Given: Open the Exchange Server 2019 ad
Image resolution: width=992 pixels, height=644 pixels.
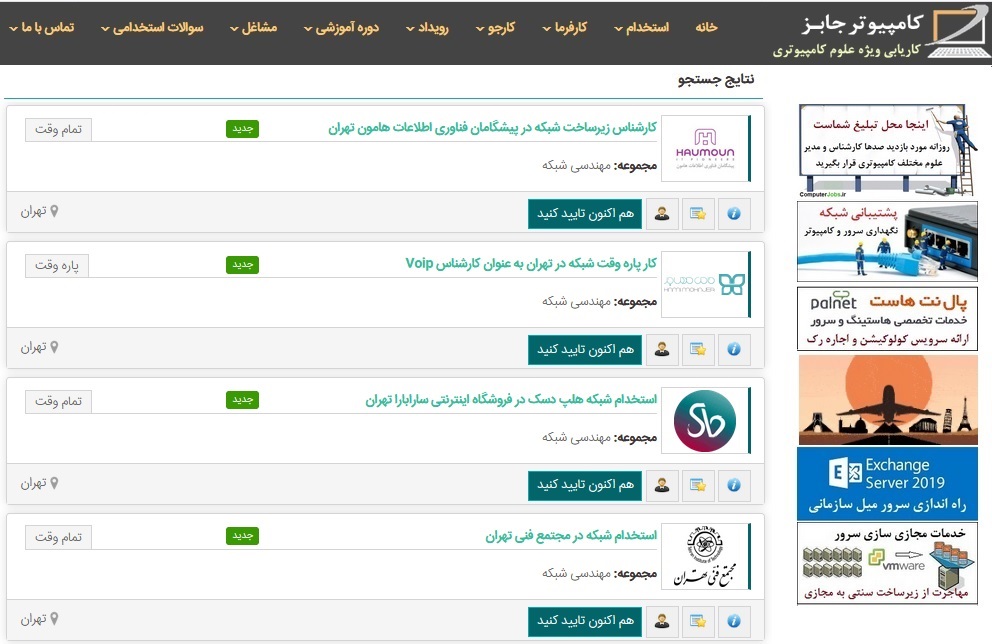Looking at the screenshot, I should click(x=888, y=484).
